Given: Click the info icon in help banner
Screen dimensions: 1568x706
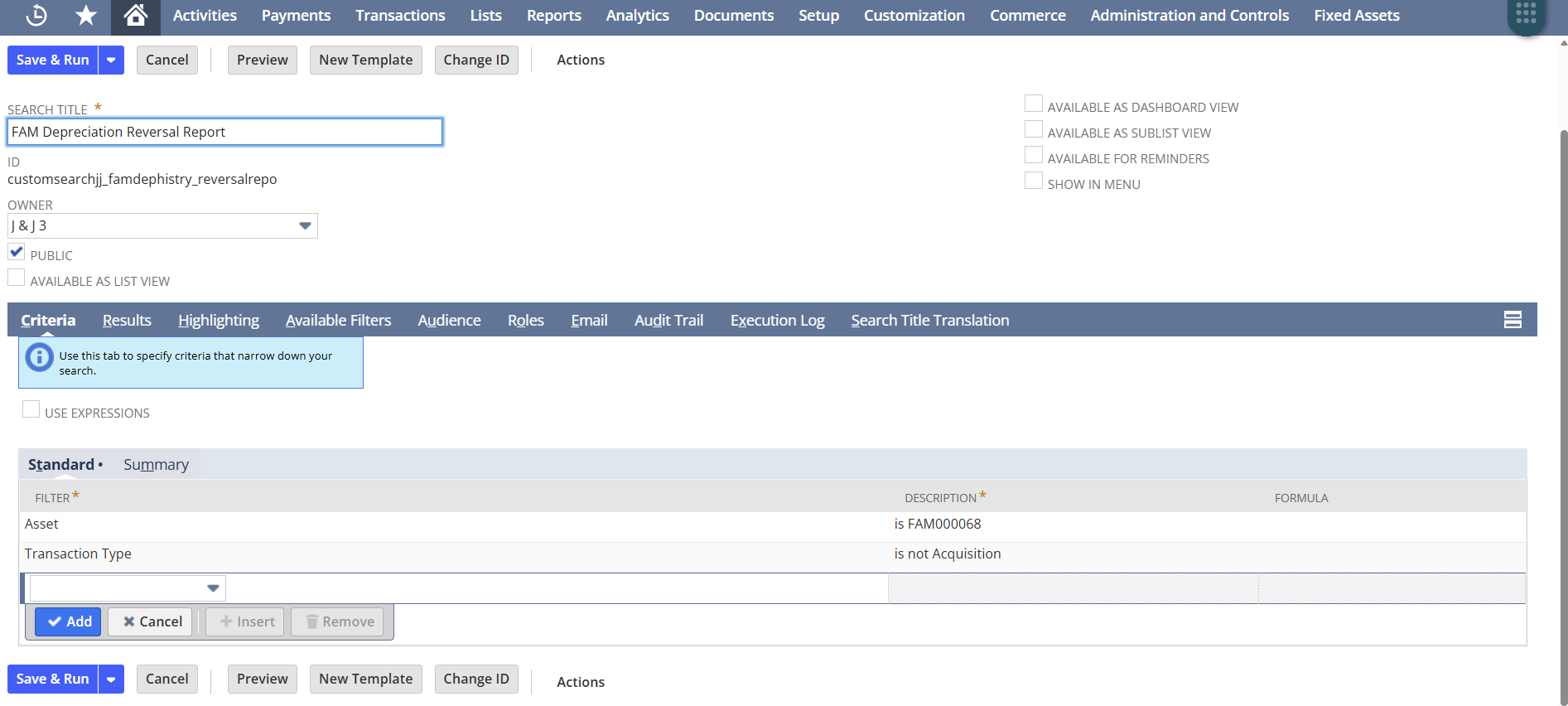Looking at the screenshot, I should click(x=39, y=357).
